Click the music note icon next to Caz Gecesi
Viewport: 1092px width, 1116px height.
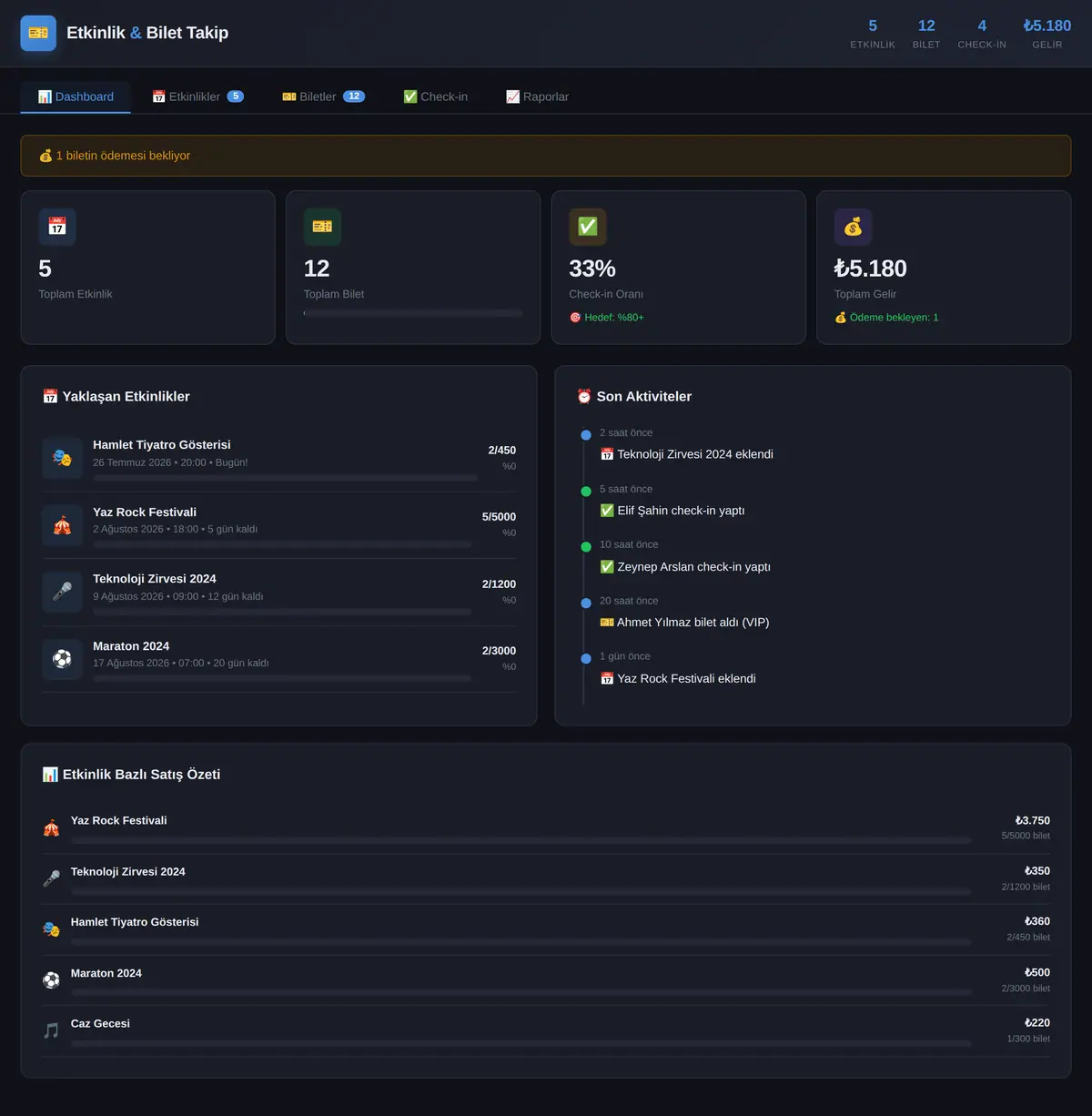pos(51,1030)
